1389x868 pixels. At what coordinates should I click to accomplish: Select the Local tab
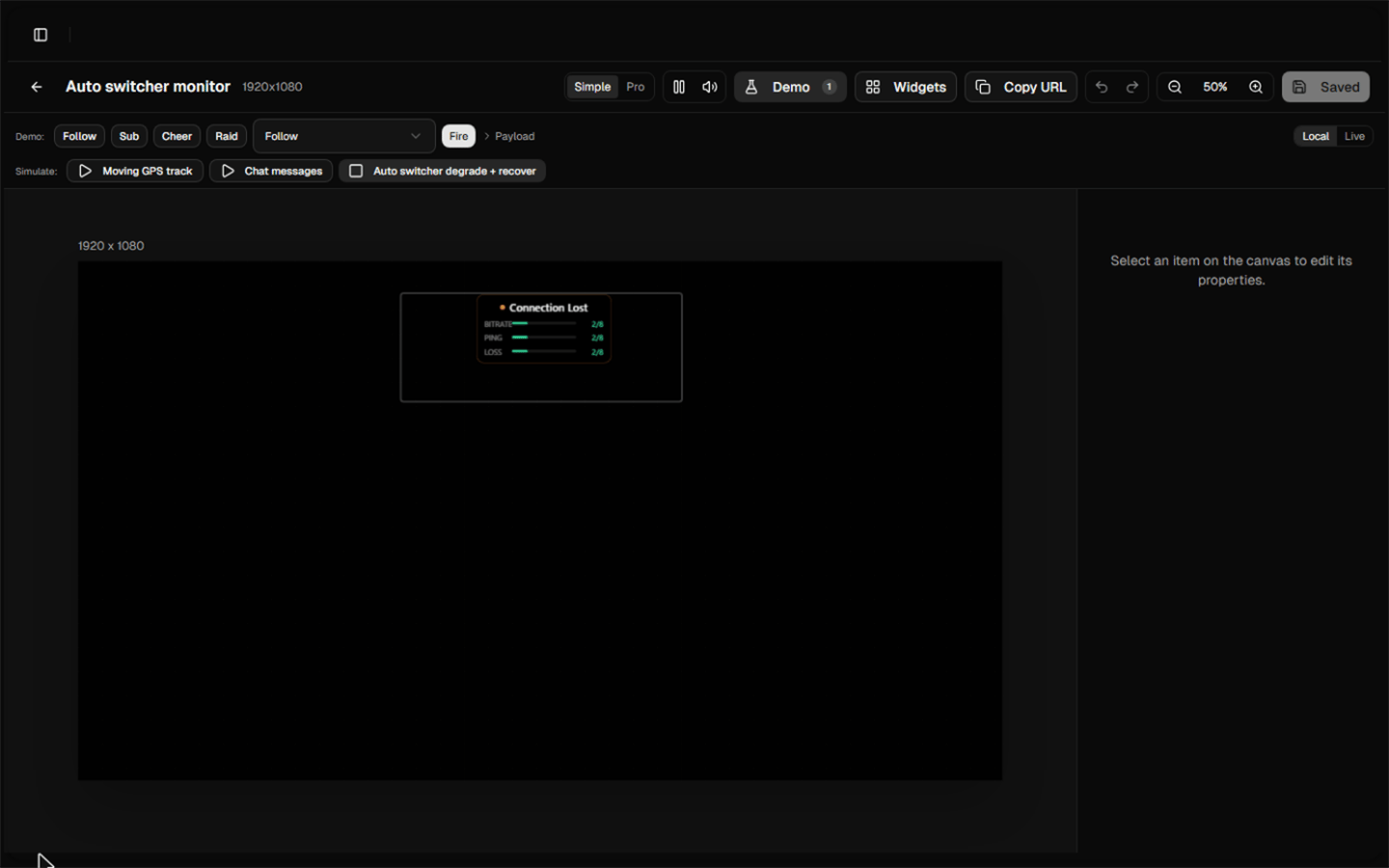tap(1316, 136)
